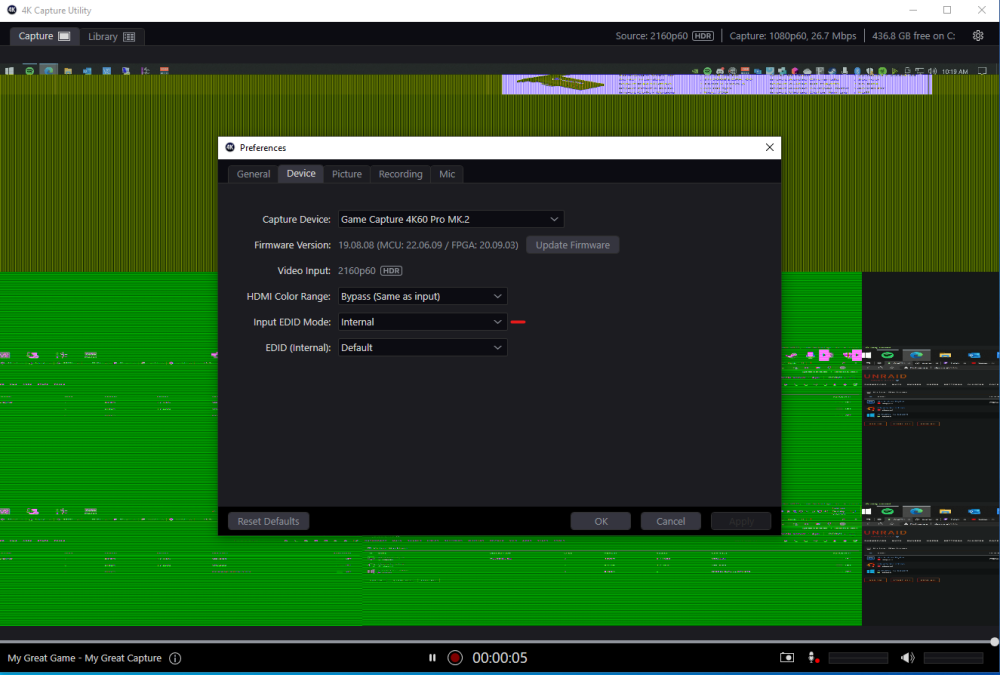
Task: Click the firmware version text 19.08.08
Action: [428, 245]
